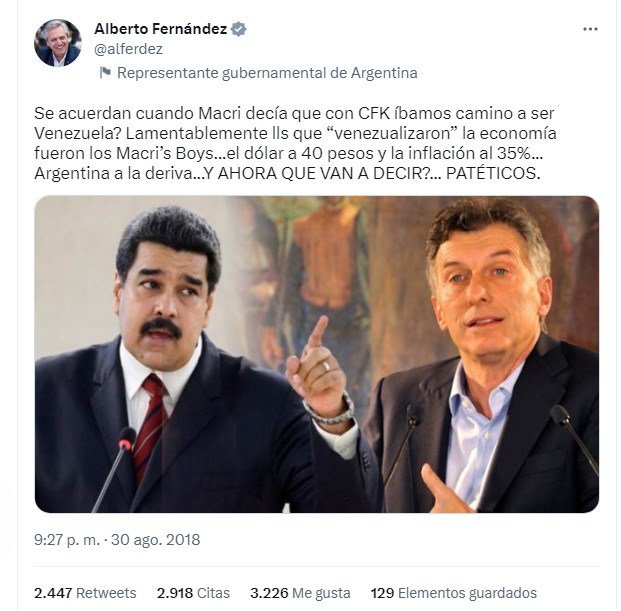Screen dimensions: 621x611
Task: Open Alberto Fernández display name profile link
Action: (160, 29)
